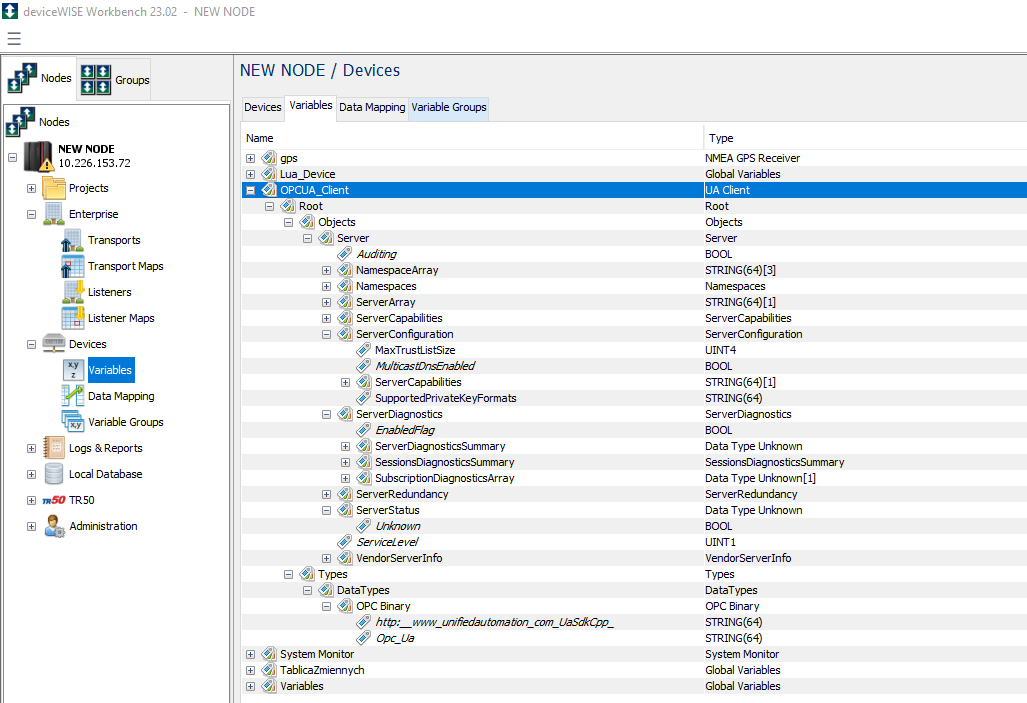Expand the Lua_Device row
The height and width of the screenshot is (703, 1027).
[250, 174]
